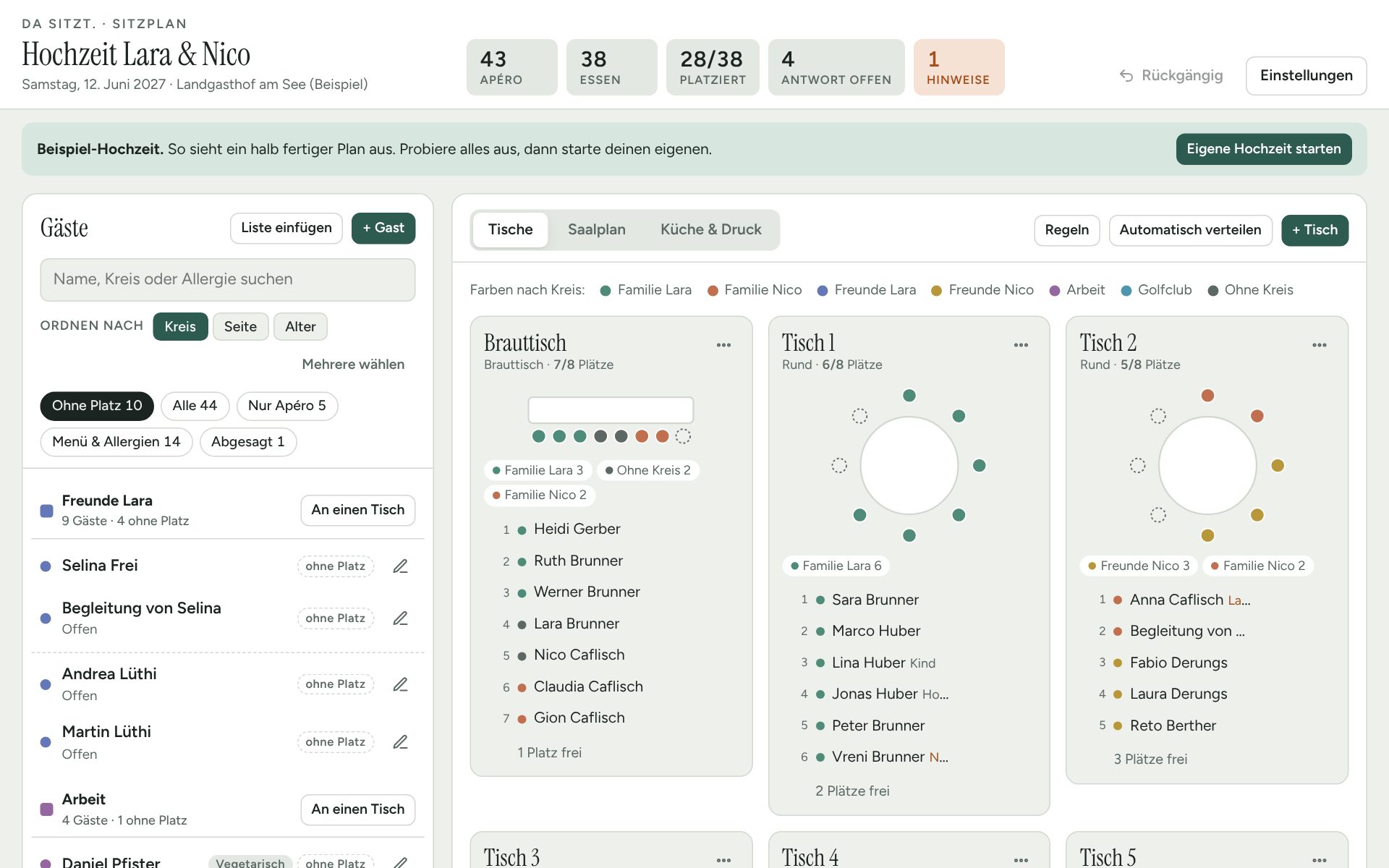
Task: Click Freunde Lara blue group swatch
Action: pyautogui.click(x=47, y=511)
